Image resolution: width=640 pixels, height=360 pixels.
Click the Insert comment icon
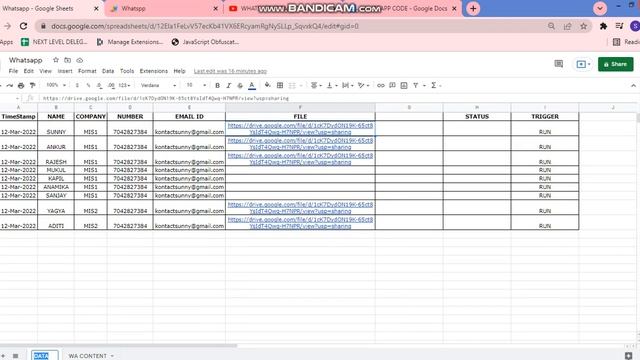click(x=392, y=85)
